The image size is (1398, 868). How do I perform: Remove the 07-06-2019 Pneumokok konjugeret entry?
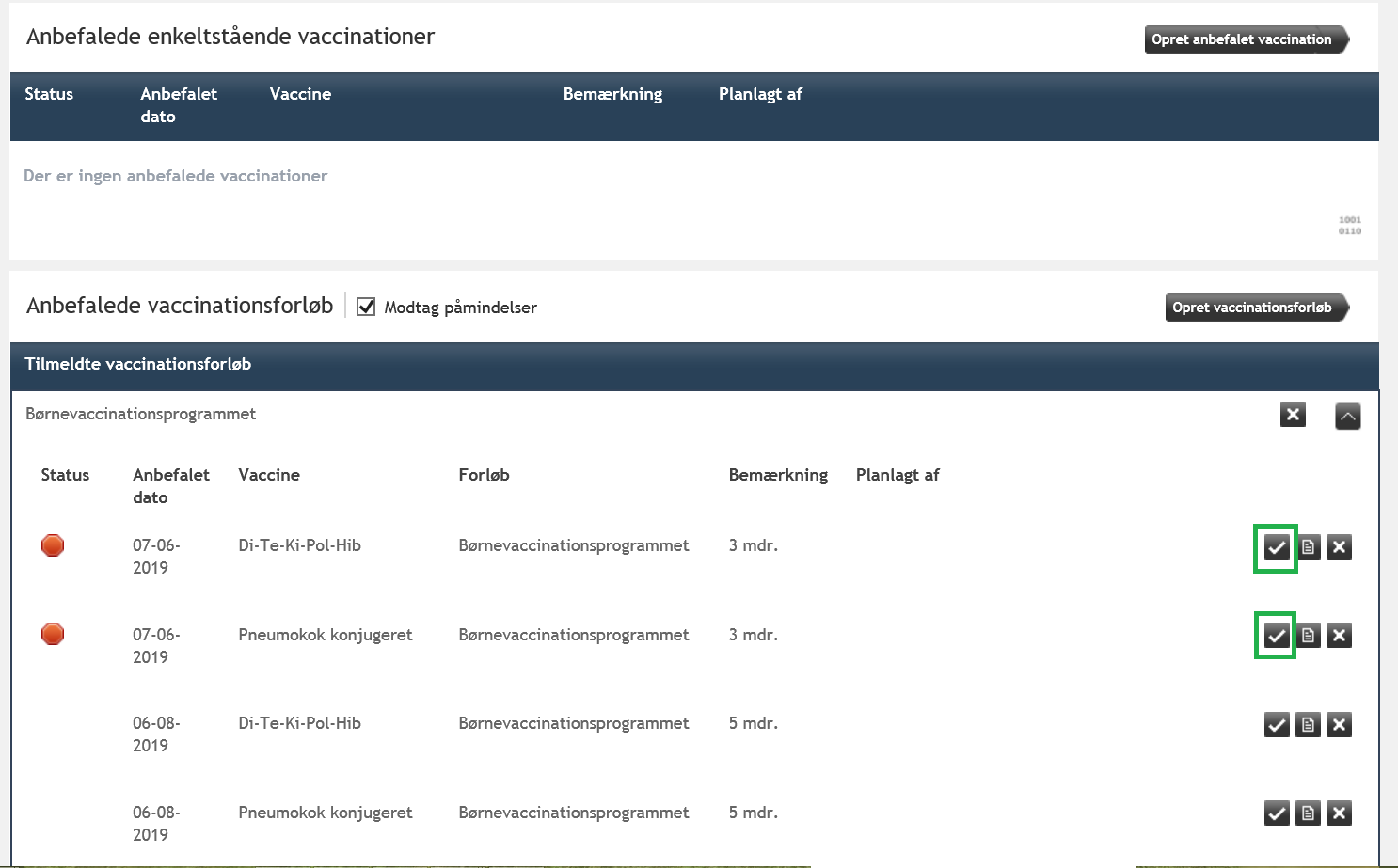[x=1339, y=636]
